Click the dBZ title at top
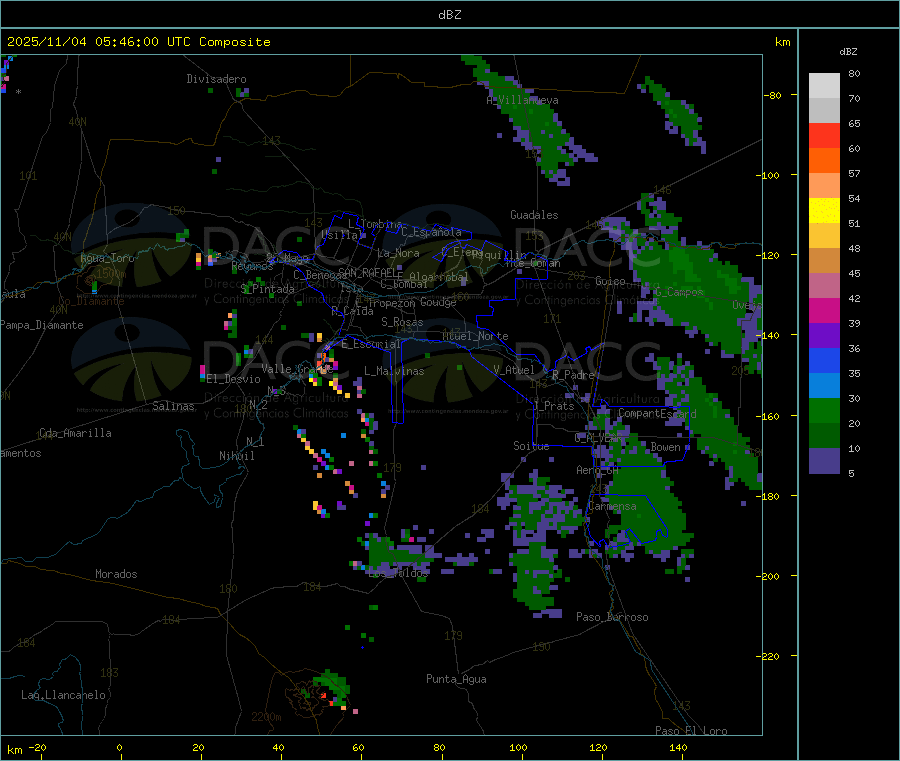 coord(449,15)
